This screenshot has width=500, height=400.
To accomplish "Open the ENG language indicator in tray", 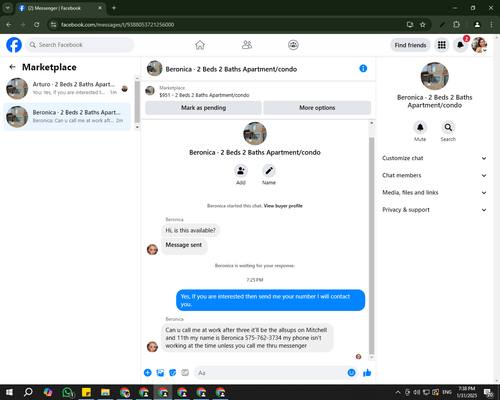I will pos(447,392).
